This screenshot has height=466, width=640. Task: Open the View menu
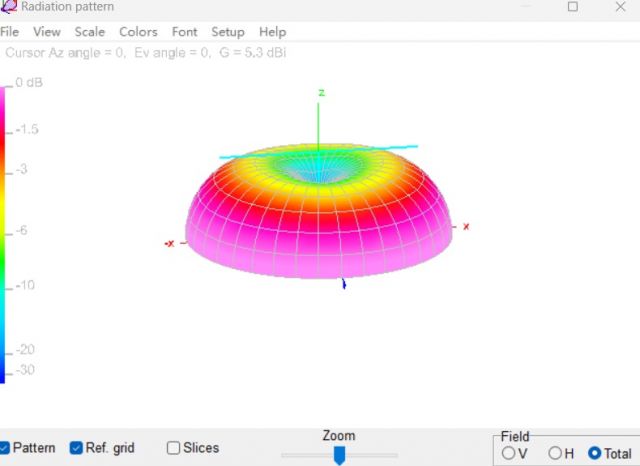(47, 32)
